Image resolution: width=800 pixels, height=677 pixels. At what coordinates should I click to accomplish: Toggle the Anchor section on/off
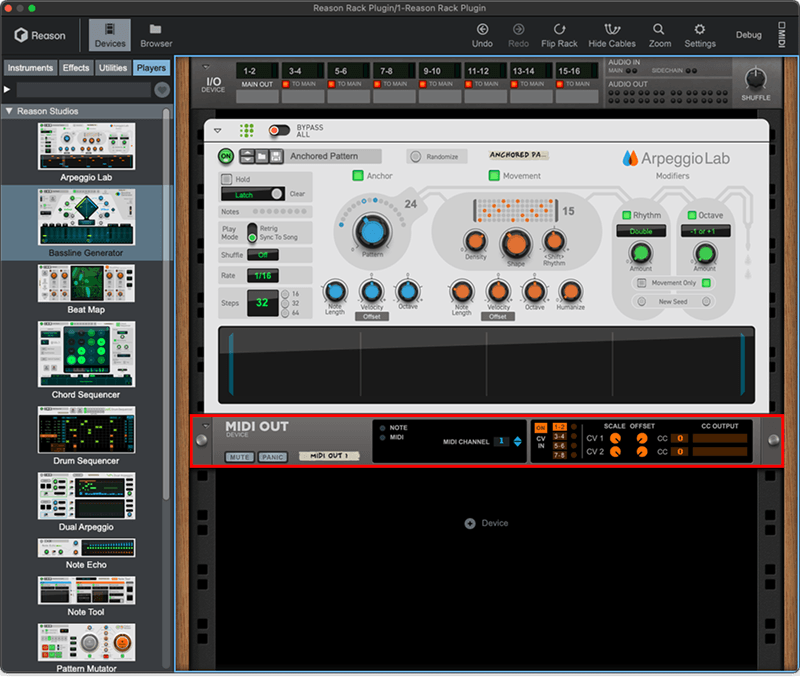358,176
